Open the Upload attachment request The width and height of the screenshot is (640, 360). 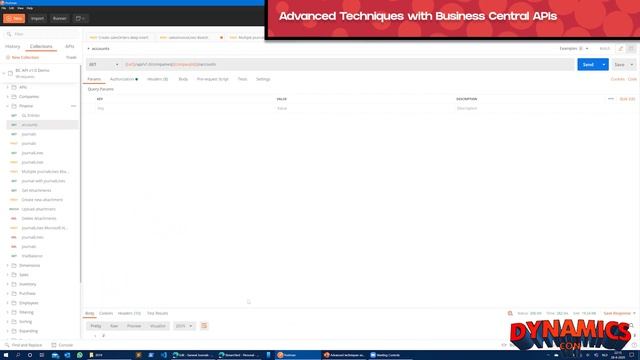coord(38,209)
